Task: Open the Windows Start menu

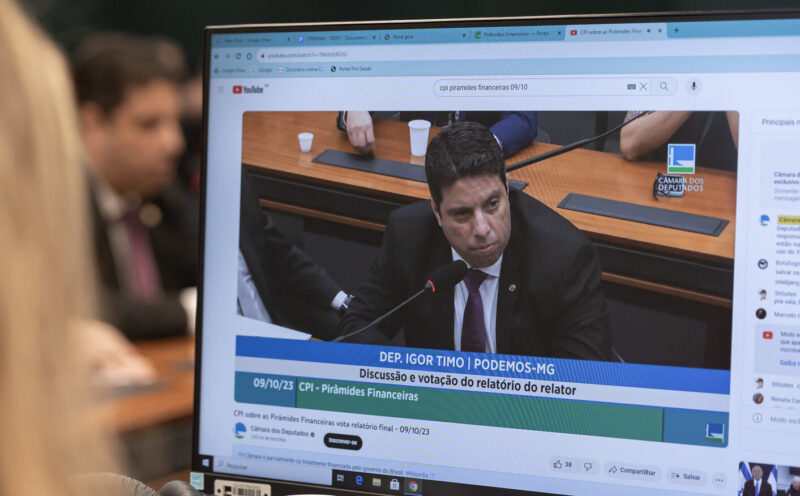Action: click(205, 462)
